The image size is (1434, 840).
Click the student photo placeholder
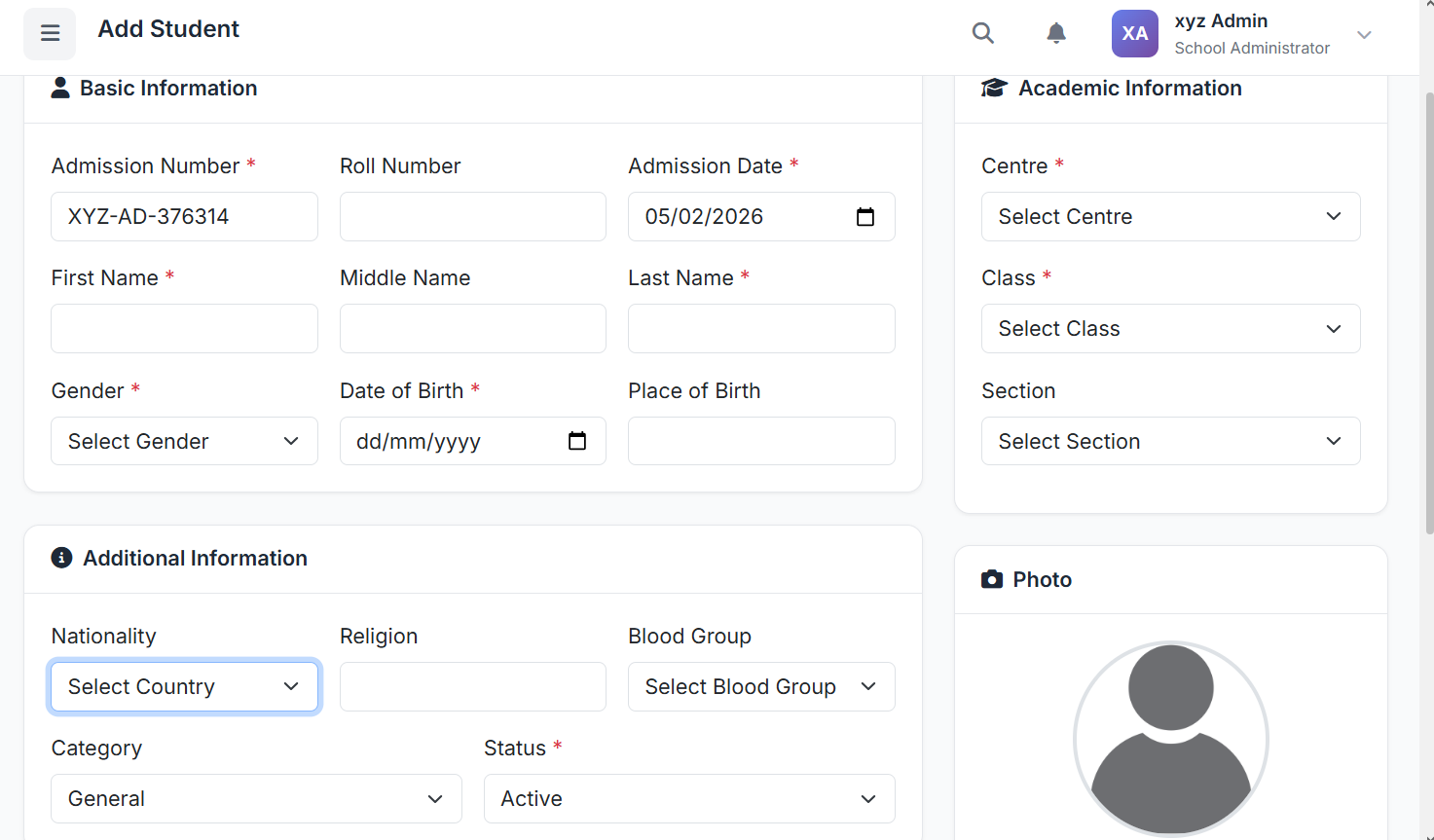click(x=1170, y=738)
